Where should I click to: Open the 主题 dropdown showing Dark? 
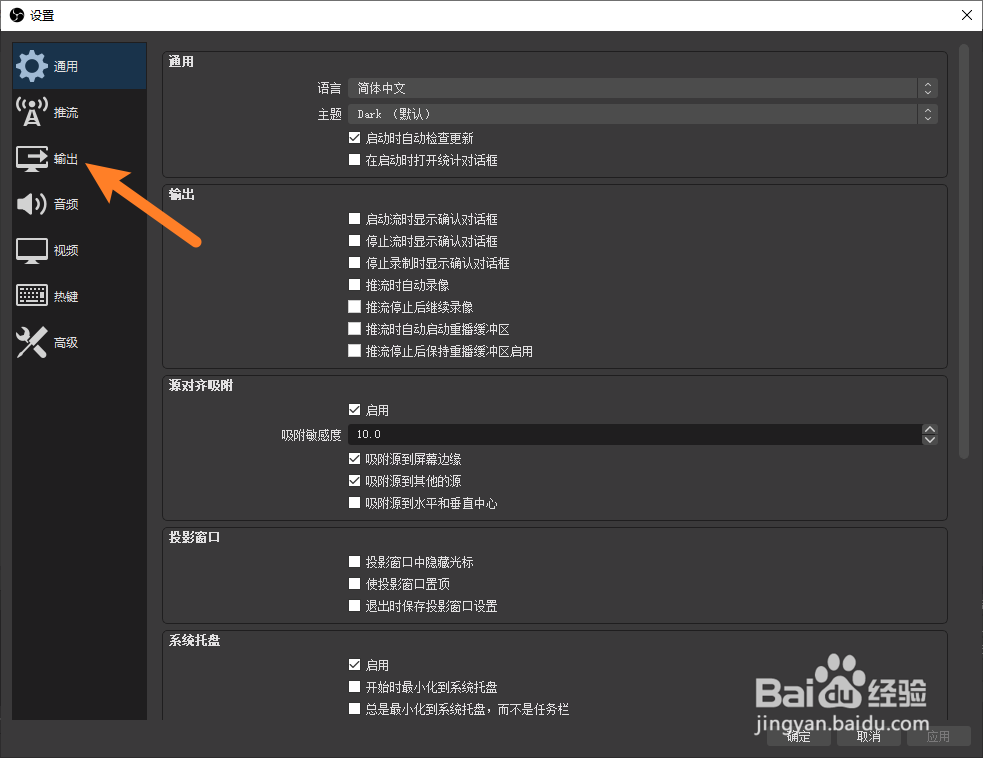[643, 114]
